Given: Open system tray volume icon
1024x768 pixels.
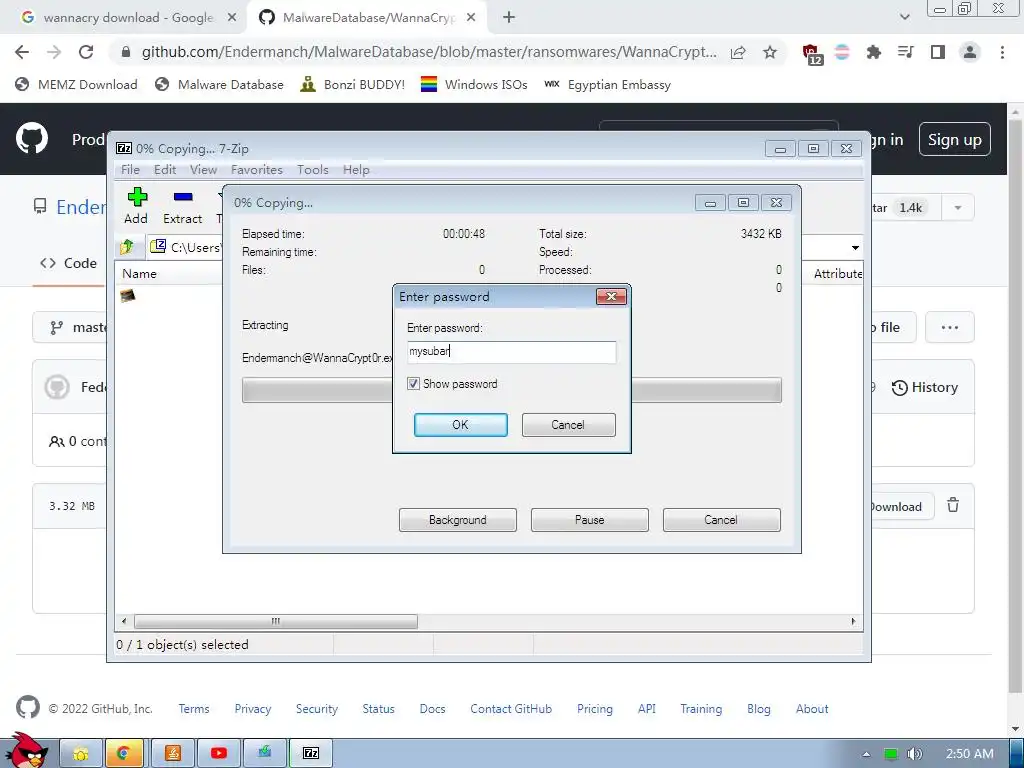Looking at the screenshot, I should (x=915, y=754).
